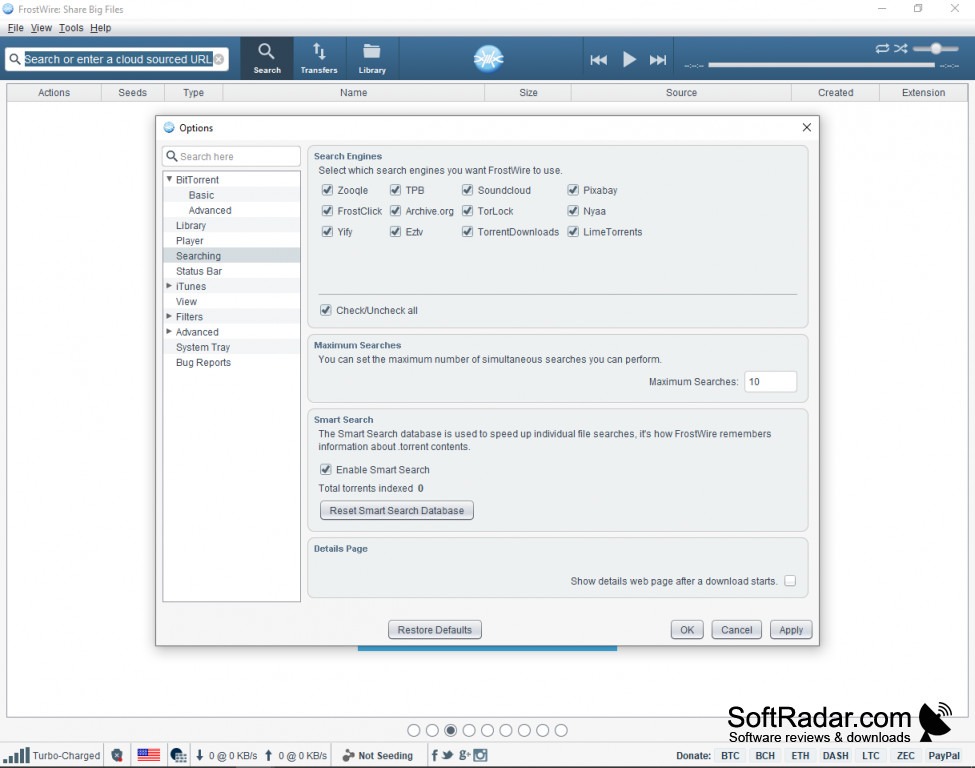Click the Maximum Searches input field
Screen dimensions: 975x768
(x=770, y=381)
